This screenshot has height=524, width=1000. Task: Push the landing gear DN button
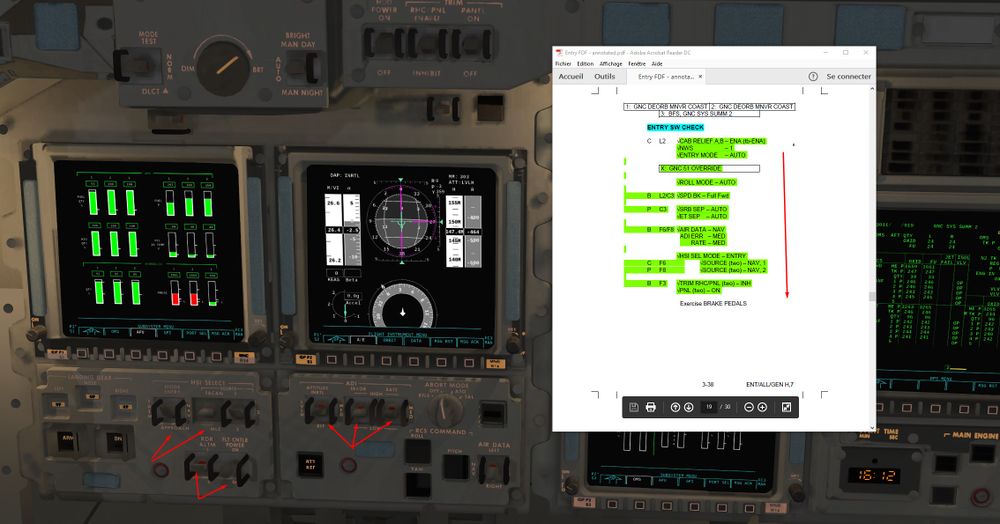[118, 439]
